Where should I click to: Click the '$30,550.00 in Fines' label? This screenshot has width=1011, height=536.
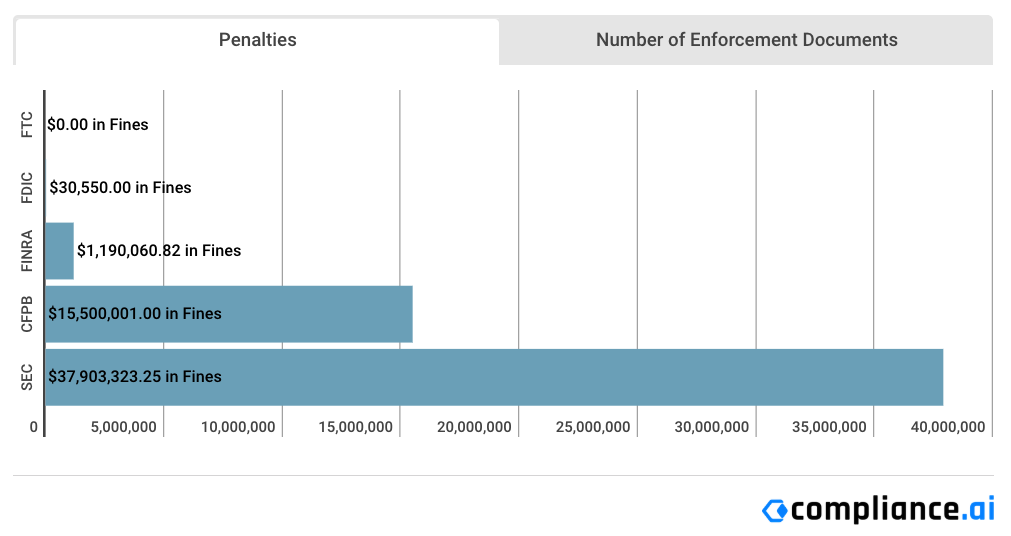click(121, 188)
